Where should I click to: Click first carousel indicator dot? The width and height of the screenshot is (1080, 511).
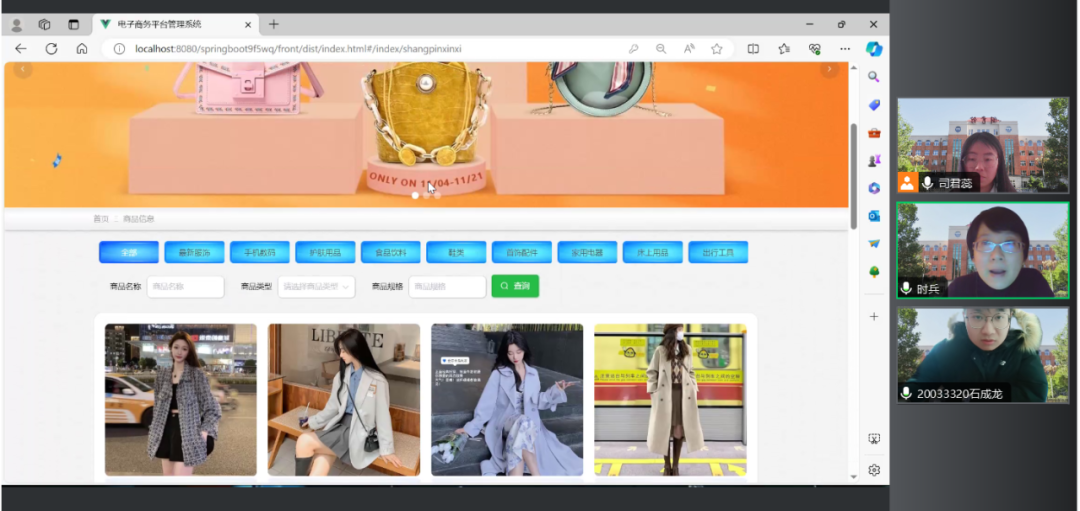click(415, 195)
